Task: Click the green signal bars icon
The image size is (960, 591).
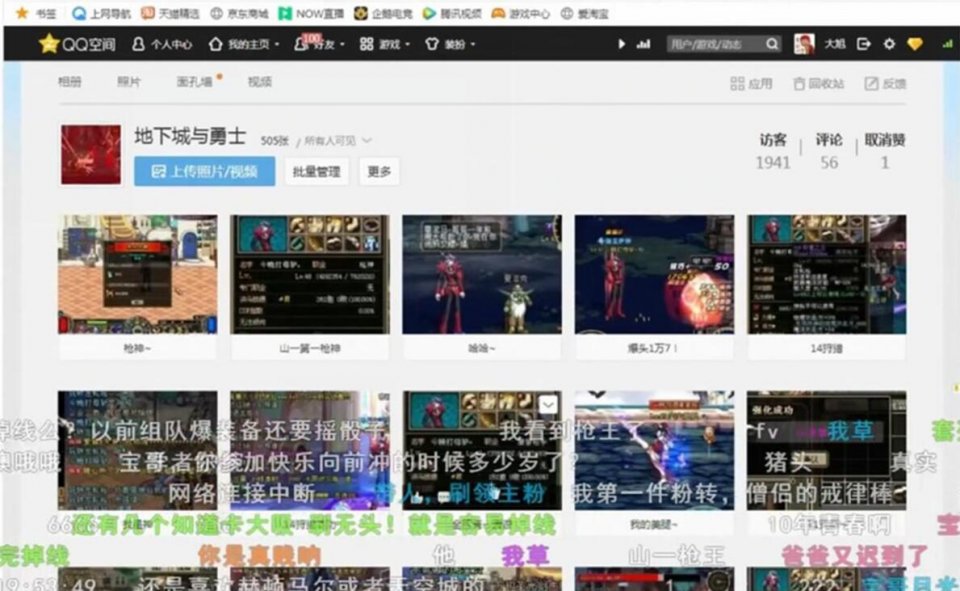Action: coord(947,44)
